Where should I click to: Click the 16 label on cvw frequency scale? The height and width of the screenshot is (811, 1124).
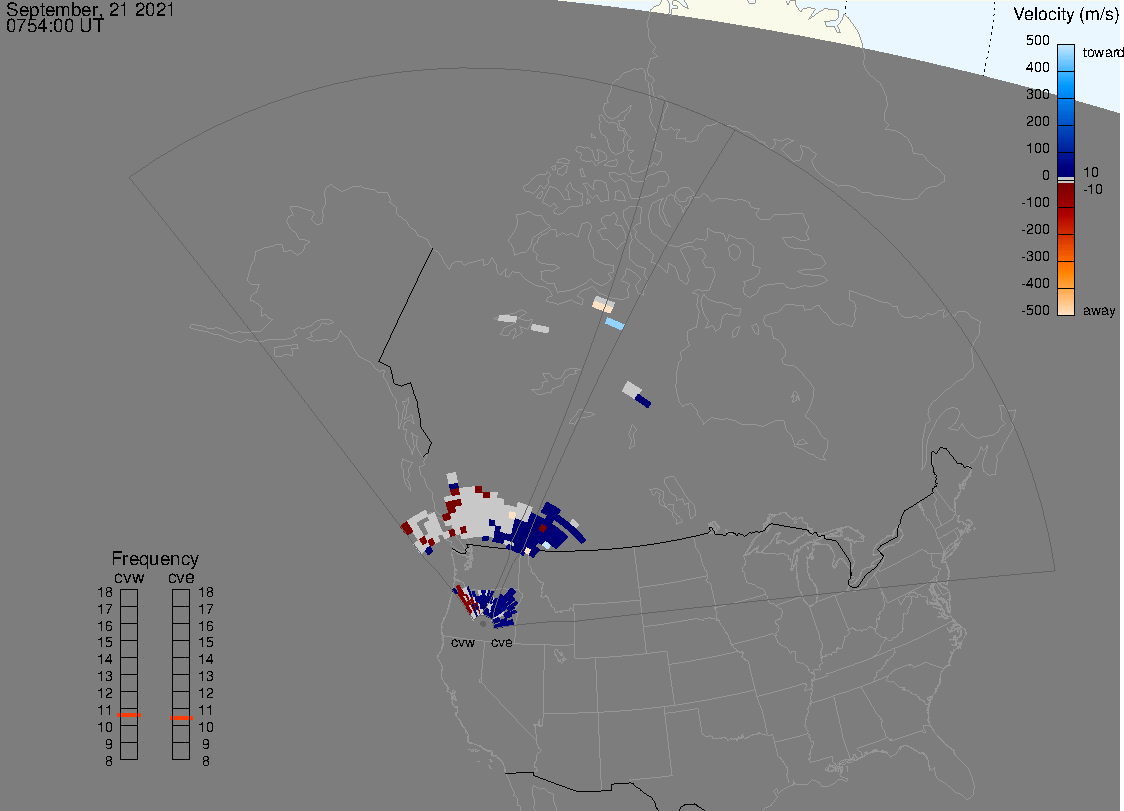105,626
